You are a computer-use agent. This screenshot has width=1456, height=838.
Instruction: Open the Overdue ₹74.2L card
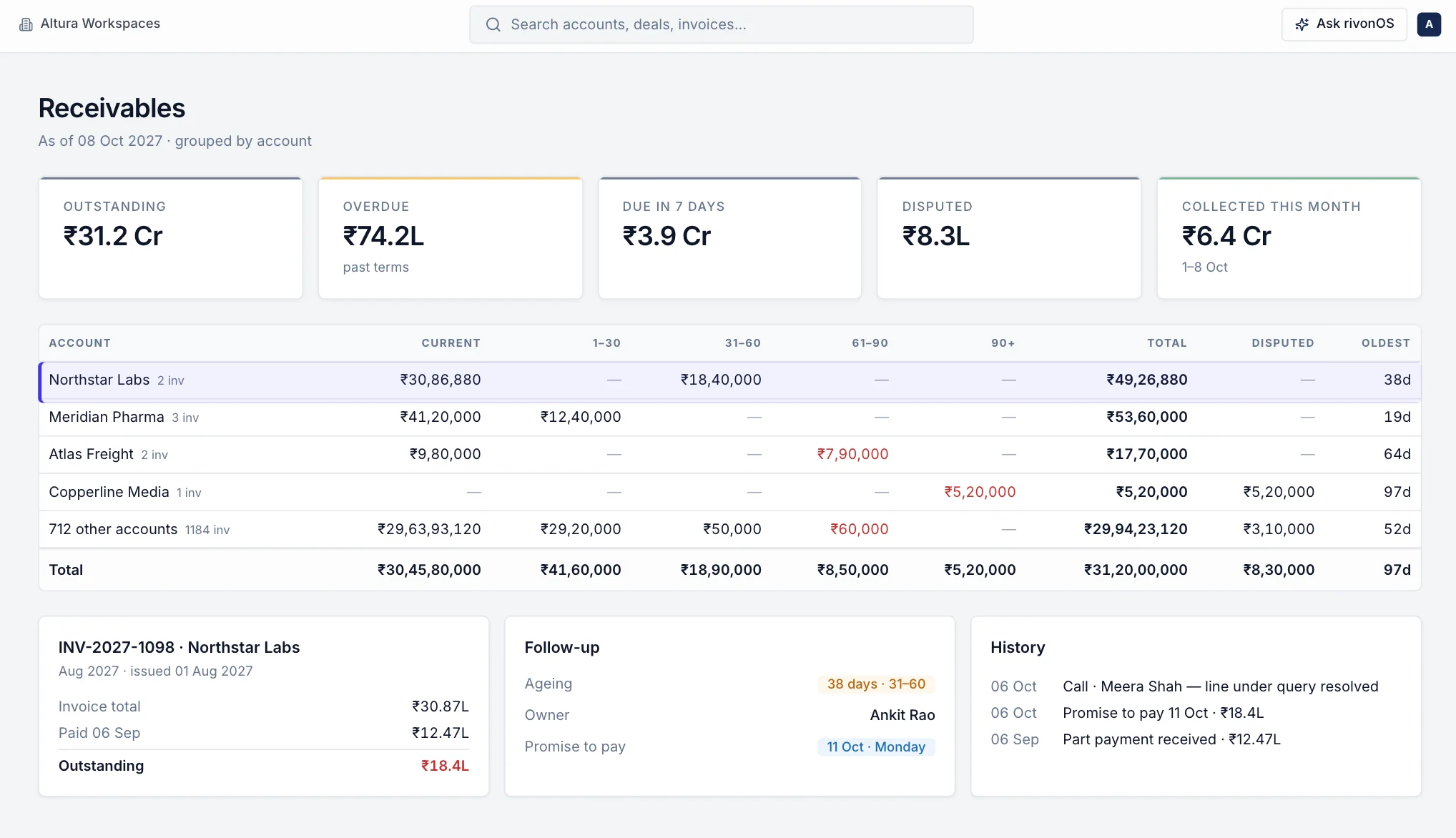[451, 238]
